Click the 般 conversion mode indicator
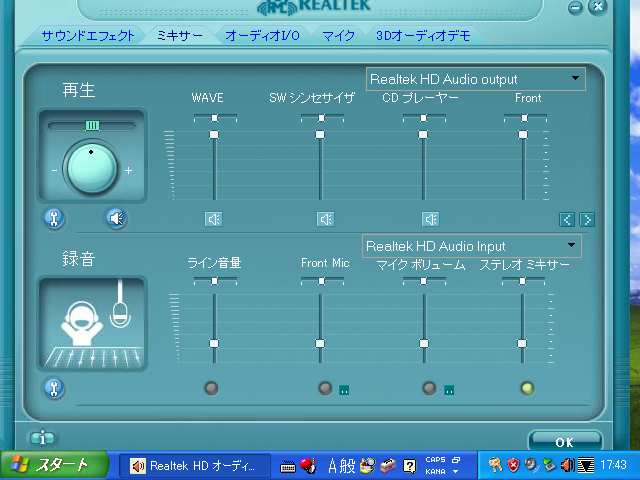Image resolution: width=640 pixels, height=480 pixels. (x=348, y=466)
